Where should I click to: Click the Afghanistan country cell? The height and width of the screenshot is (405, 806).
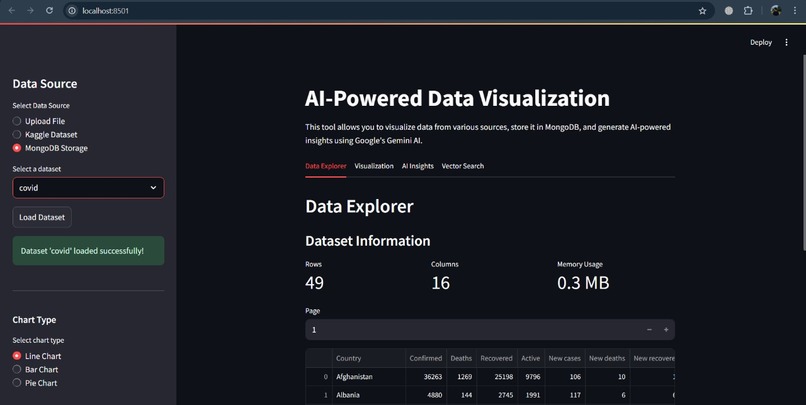(x=369, y=377)
